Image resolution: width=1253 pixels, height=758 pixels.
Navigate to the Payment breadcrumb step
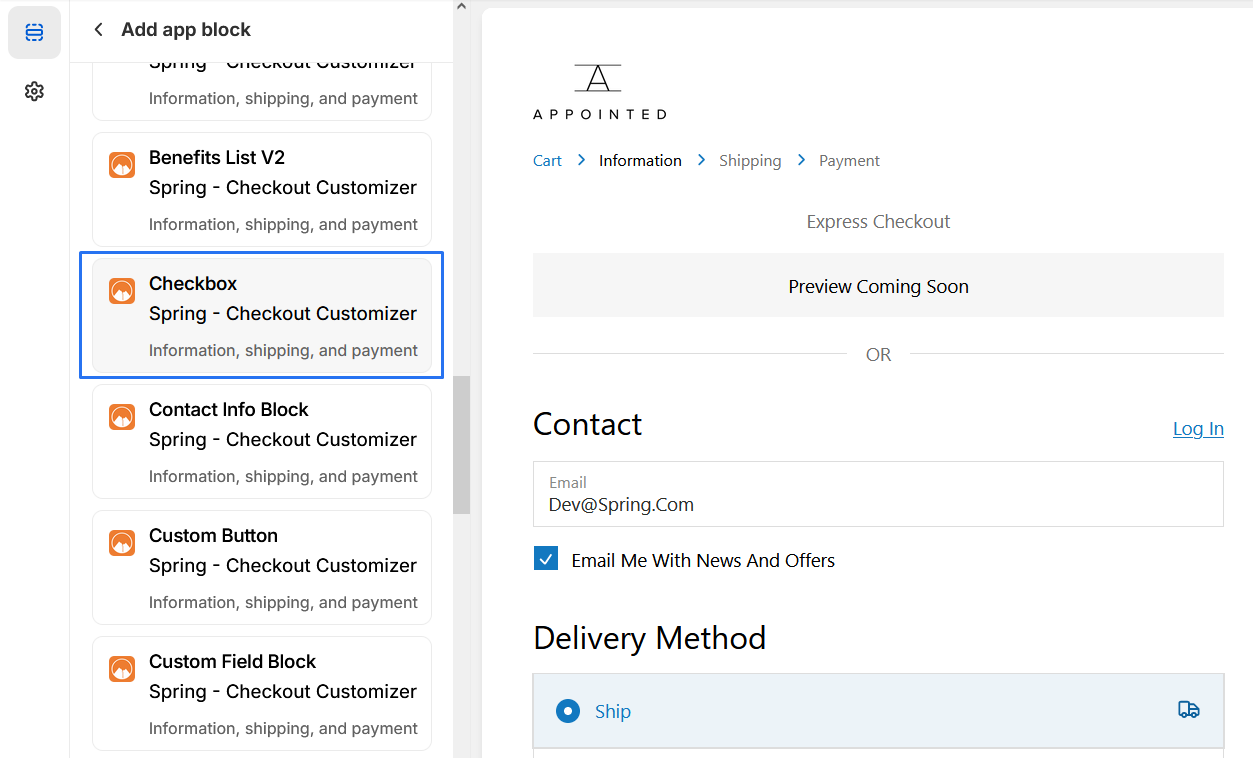click(849, 160)
